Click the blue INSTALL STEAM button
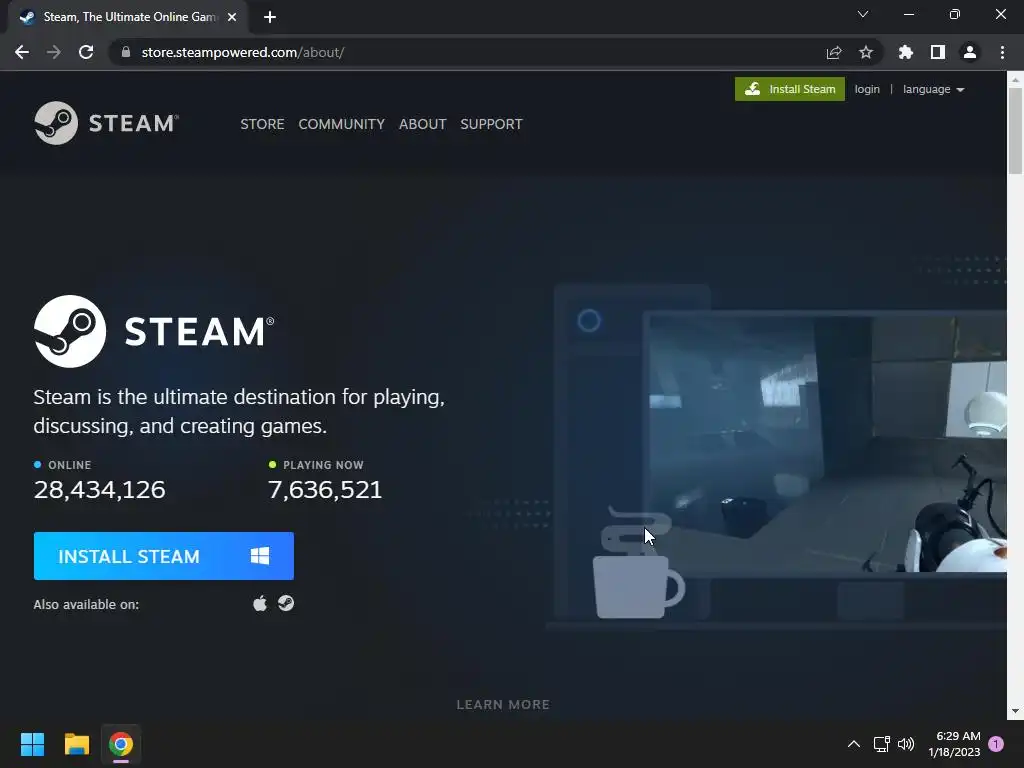This screenshot has height=768, width=1024. pyautogui.click(x=164, y=556)
